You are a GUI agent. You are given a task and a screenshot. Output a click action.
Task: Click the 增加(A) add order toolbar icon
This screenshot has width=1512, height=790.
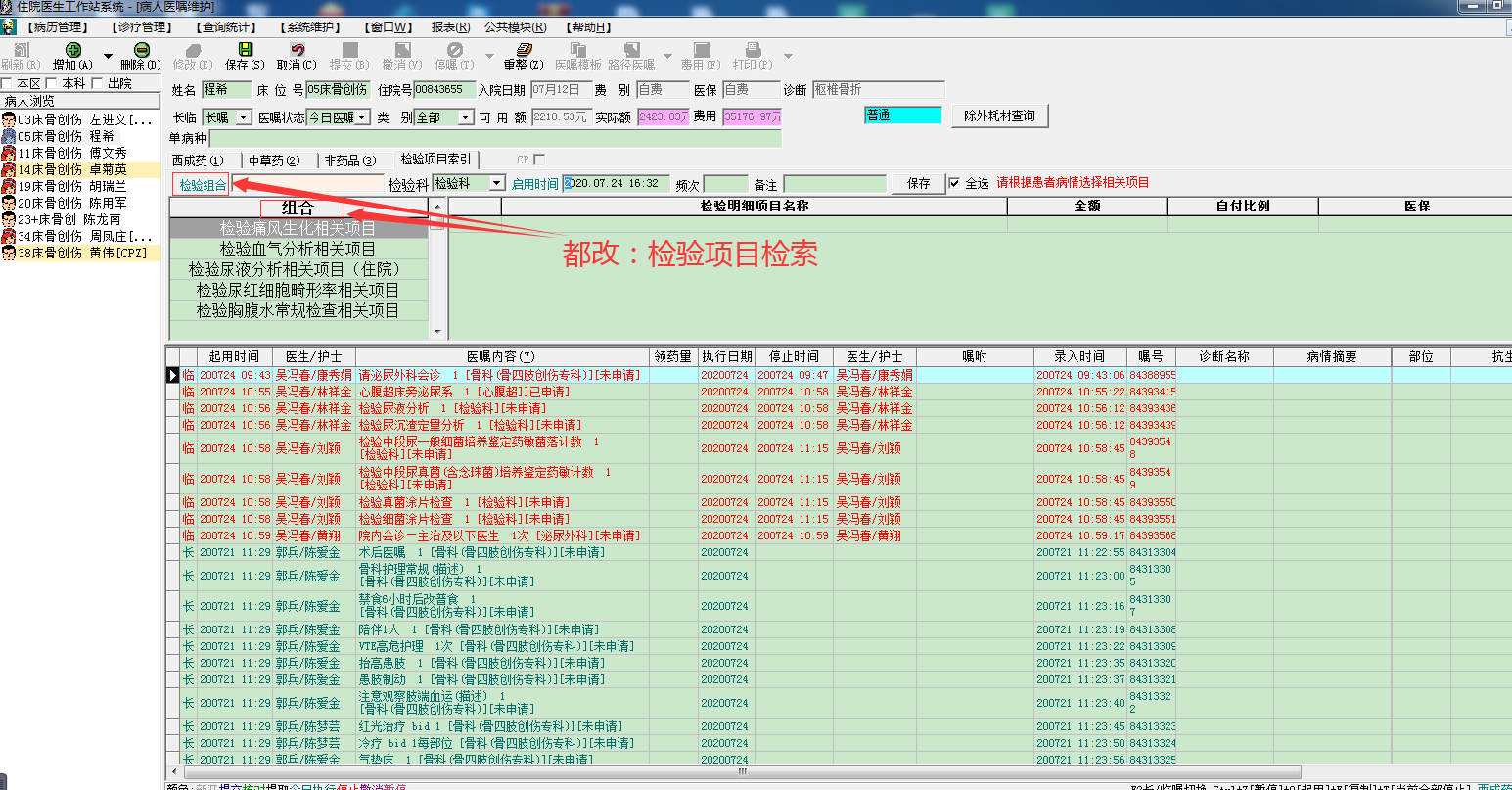[72, 50]
